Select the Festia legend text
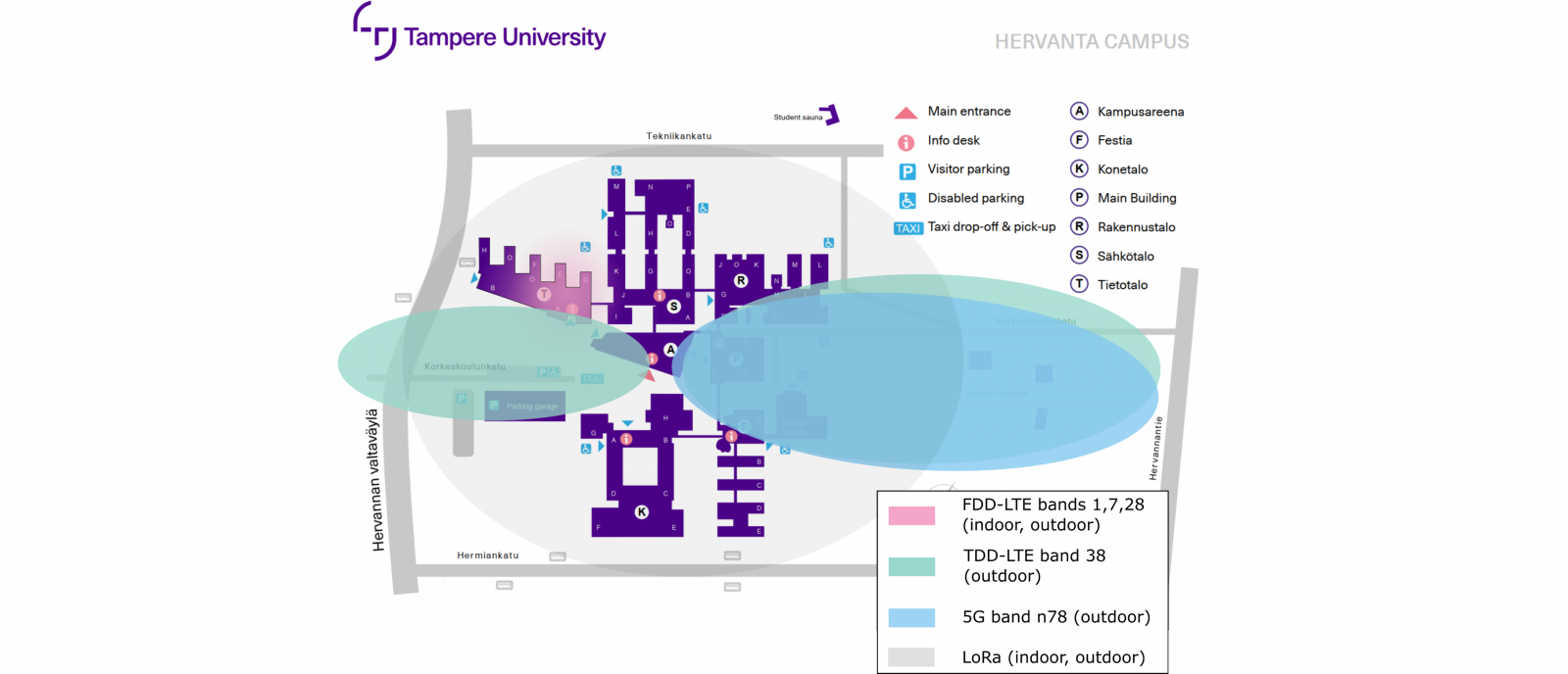1568x674 pixels. click(x=1114, y=140)
